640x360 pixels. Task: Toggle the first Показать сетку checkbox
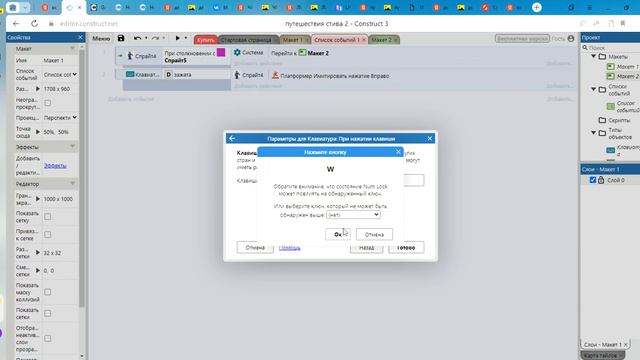(x=48, y=217)
